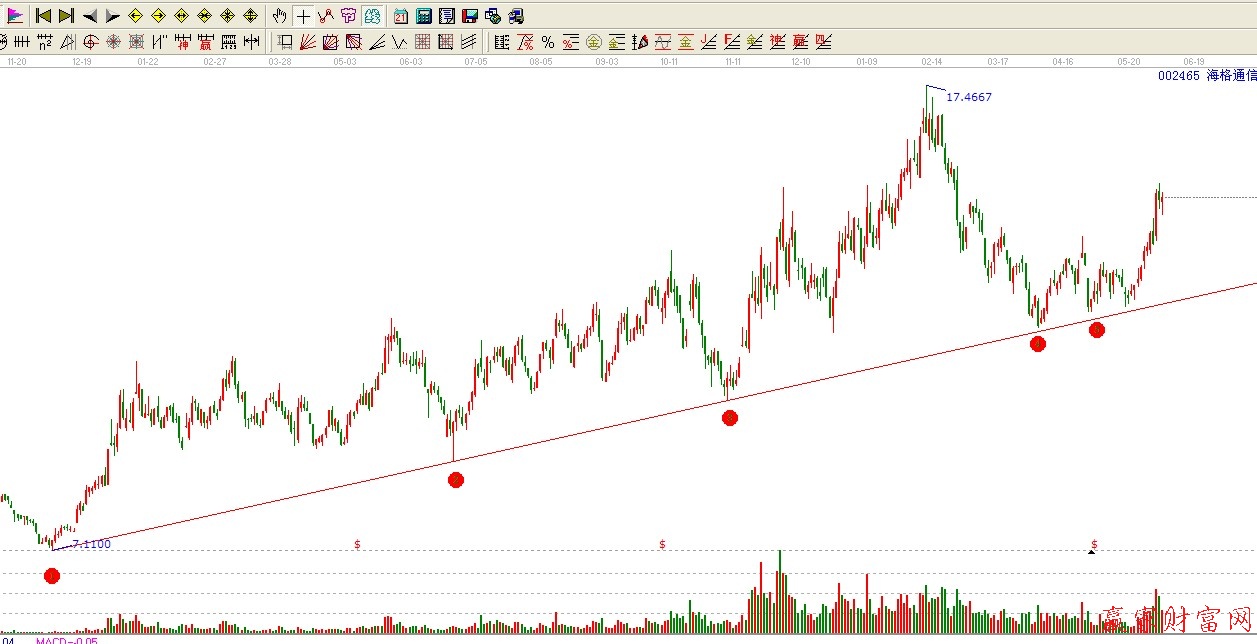Toggle the crosshair cursor tool
This screenshot has height=644, width=1257.
click(303, 16)
